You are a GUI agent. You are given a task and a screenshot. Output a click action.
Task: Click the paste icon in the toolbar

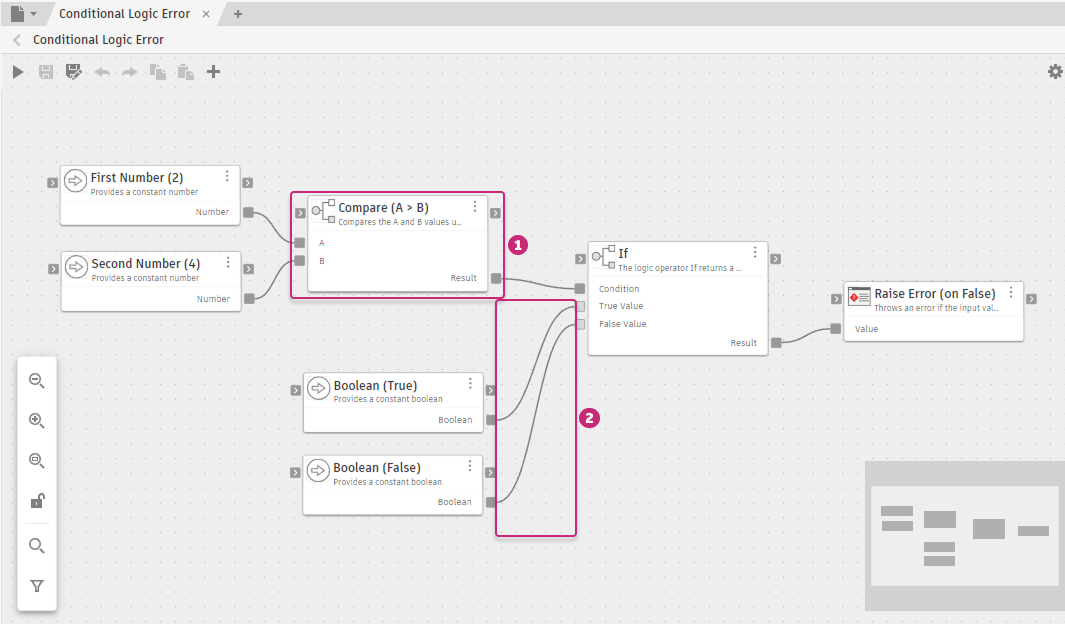click(185, 72)
